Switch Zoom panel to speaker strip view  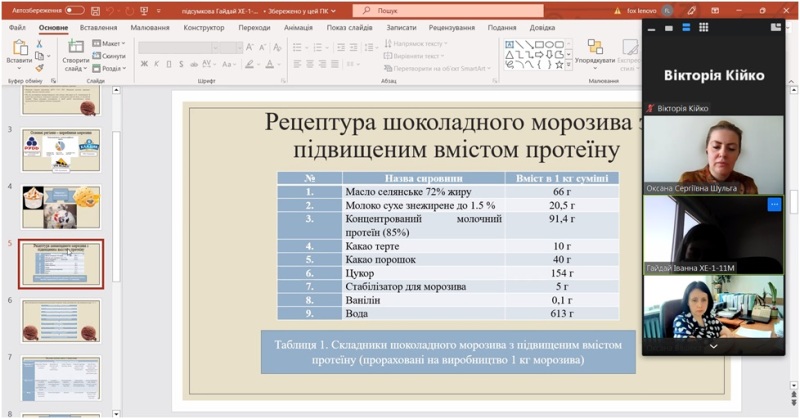click(686, 28)
